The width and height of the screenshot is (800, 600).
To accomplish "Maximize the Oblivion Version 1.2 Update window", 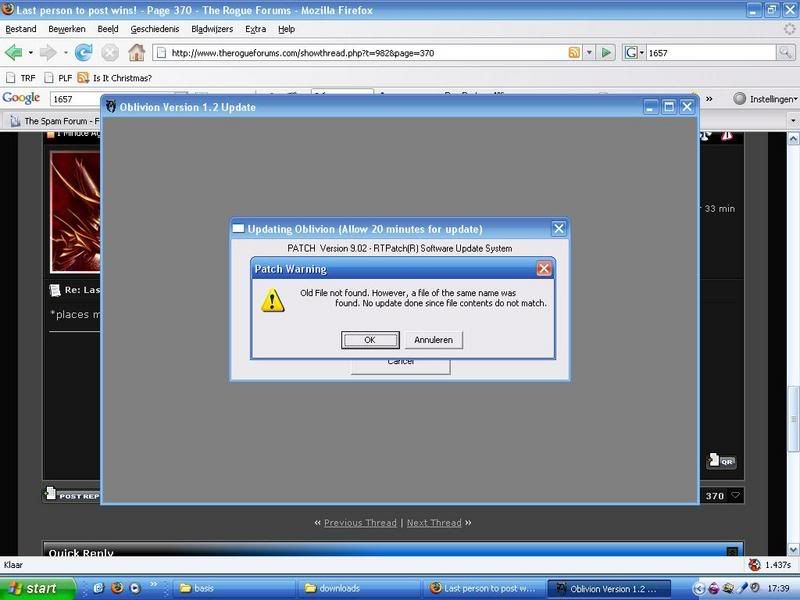I will coord(669,107).
